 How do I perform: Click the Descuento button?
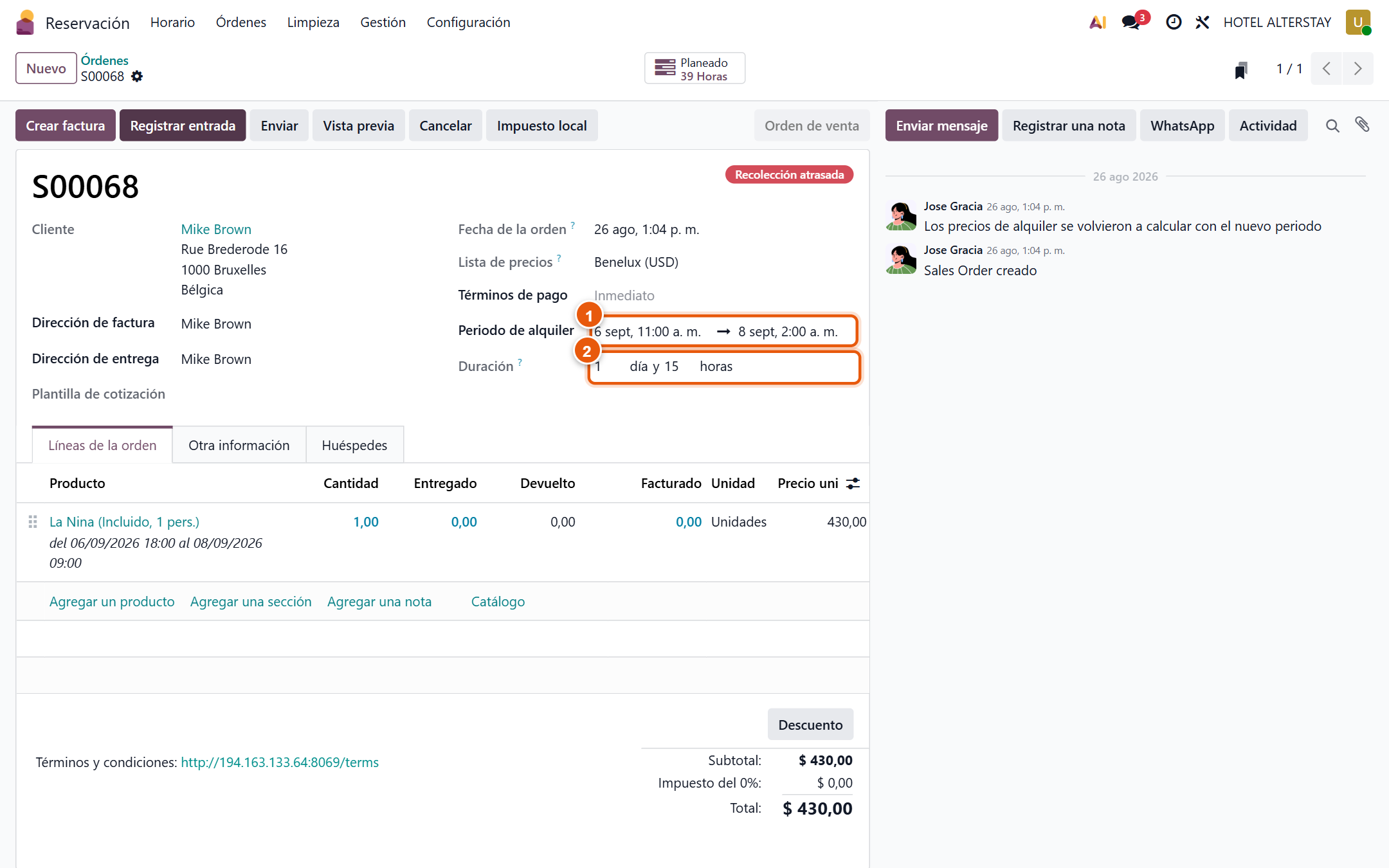click(x=810, y=725)
